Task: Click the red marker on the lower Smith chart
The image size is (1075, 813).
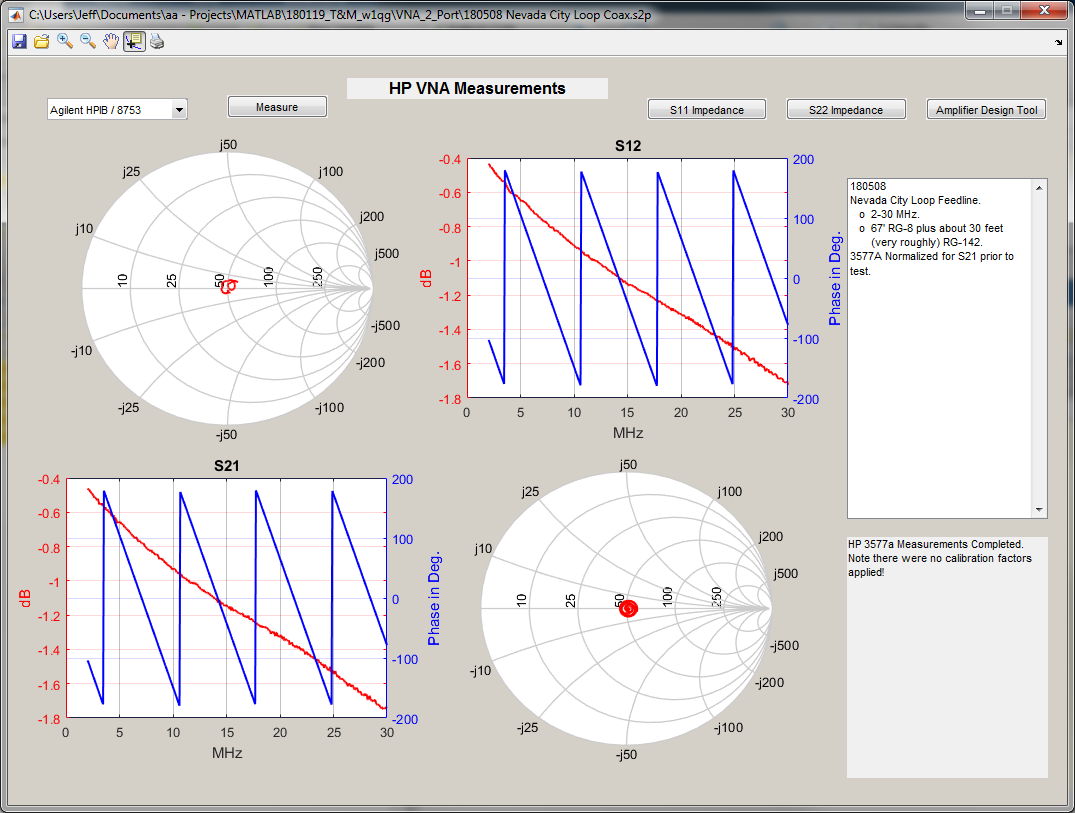Action: [x=628, y=608]
